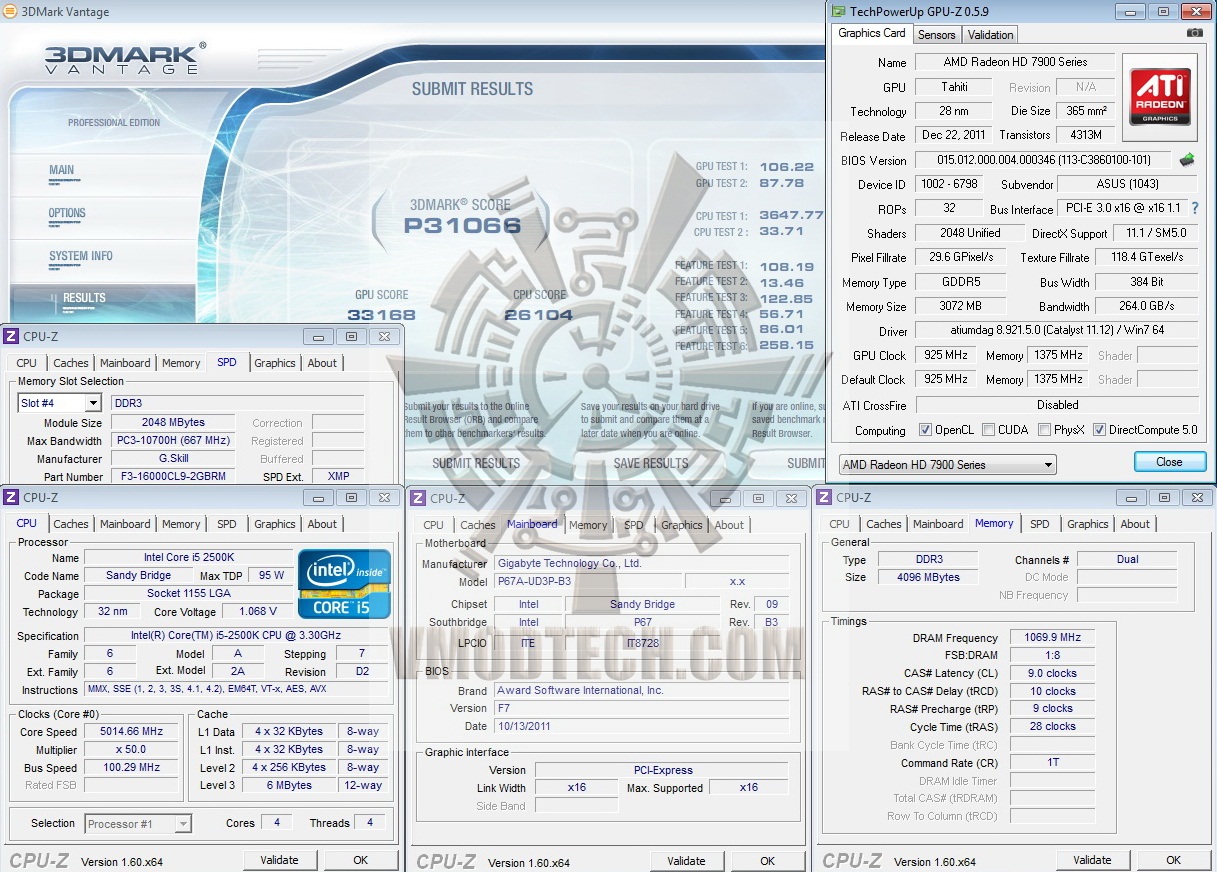Click OK in the CPU-Z CPU window

(360, 860)
